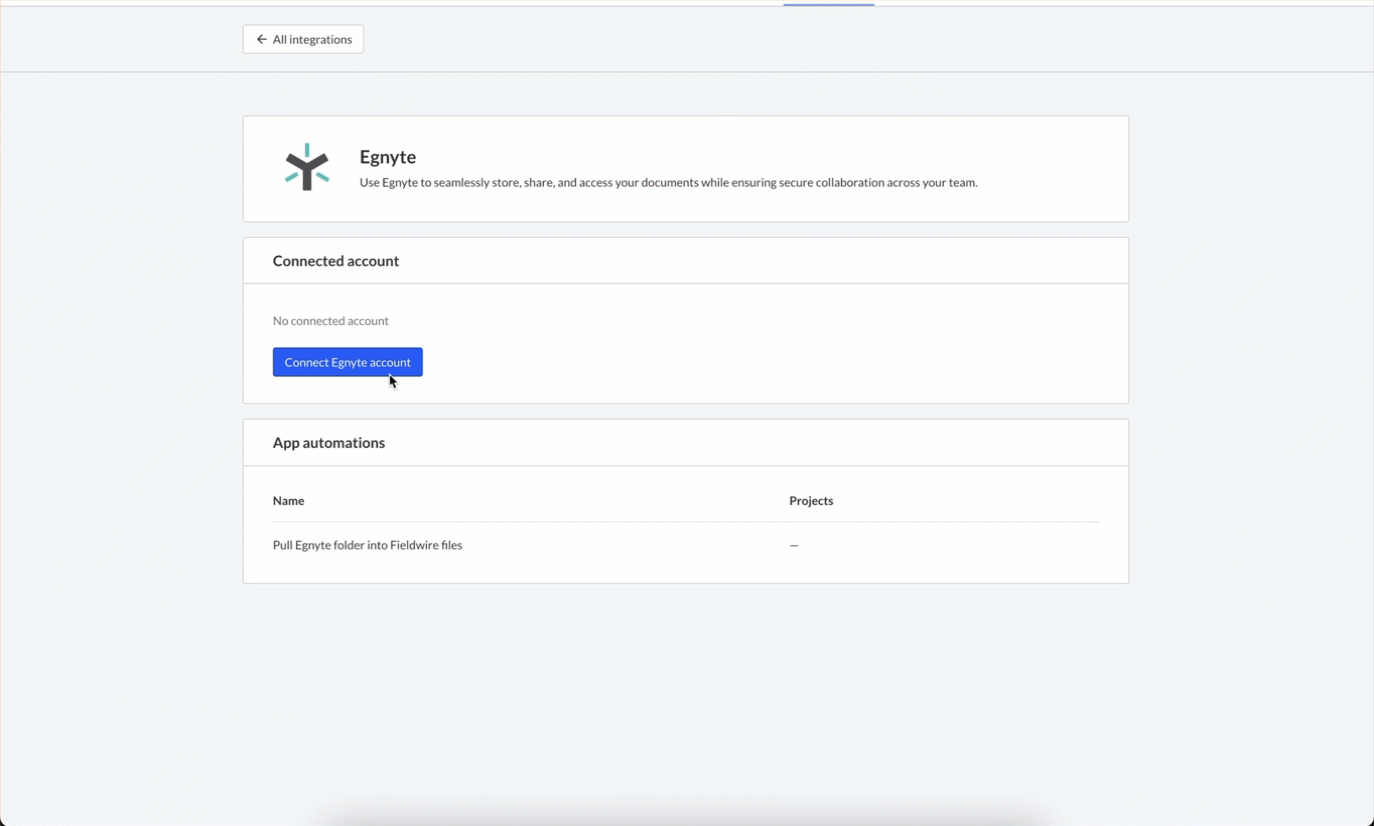Viewport: 1374px width, 826px height.
Task: Click the divider line below table column headers
Action: [685, 522]
